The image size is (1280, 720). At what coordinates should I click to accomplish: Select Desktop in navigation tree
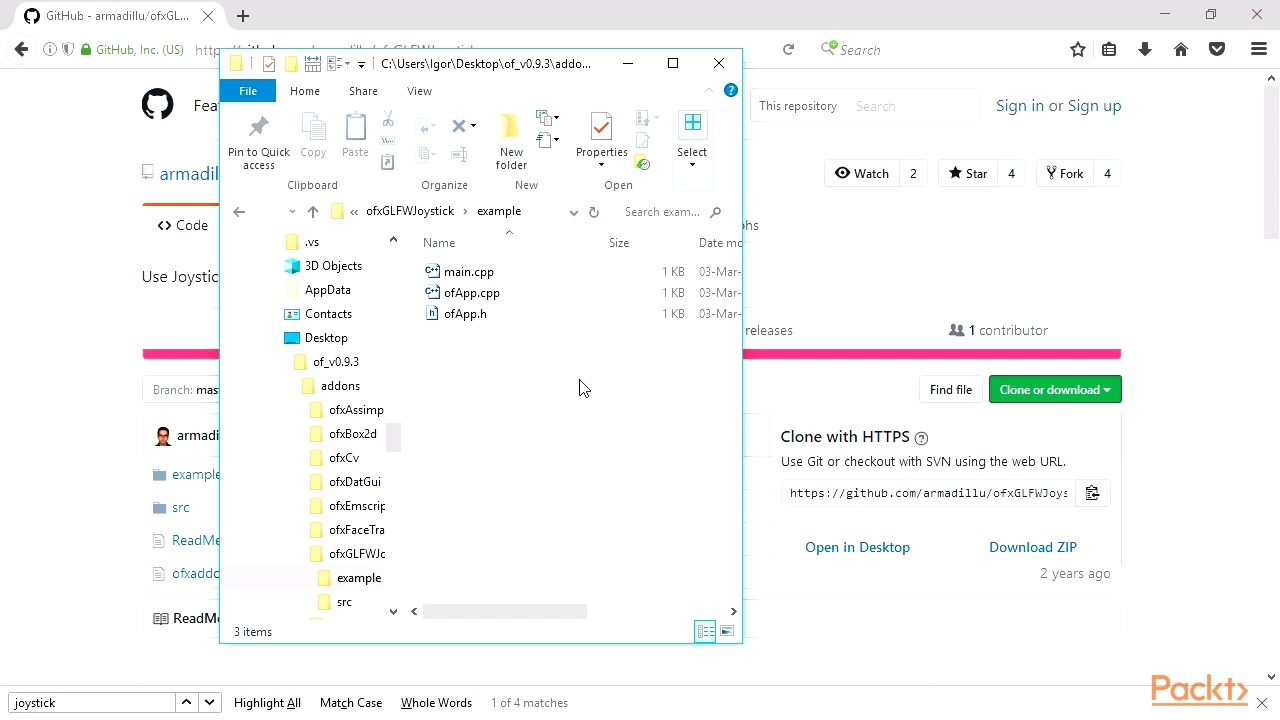(316, 338)
